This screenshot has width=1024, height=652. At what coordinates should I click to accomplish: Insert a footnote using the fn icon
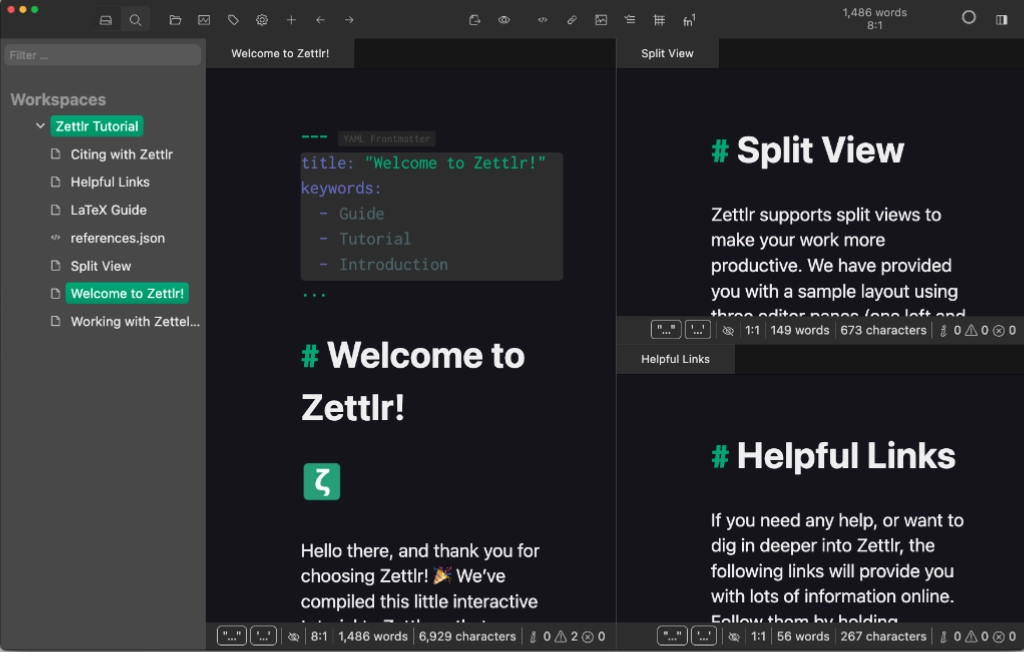[689, 20]
